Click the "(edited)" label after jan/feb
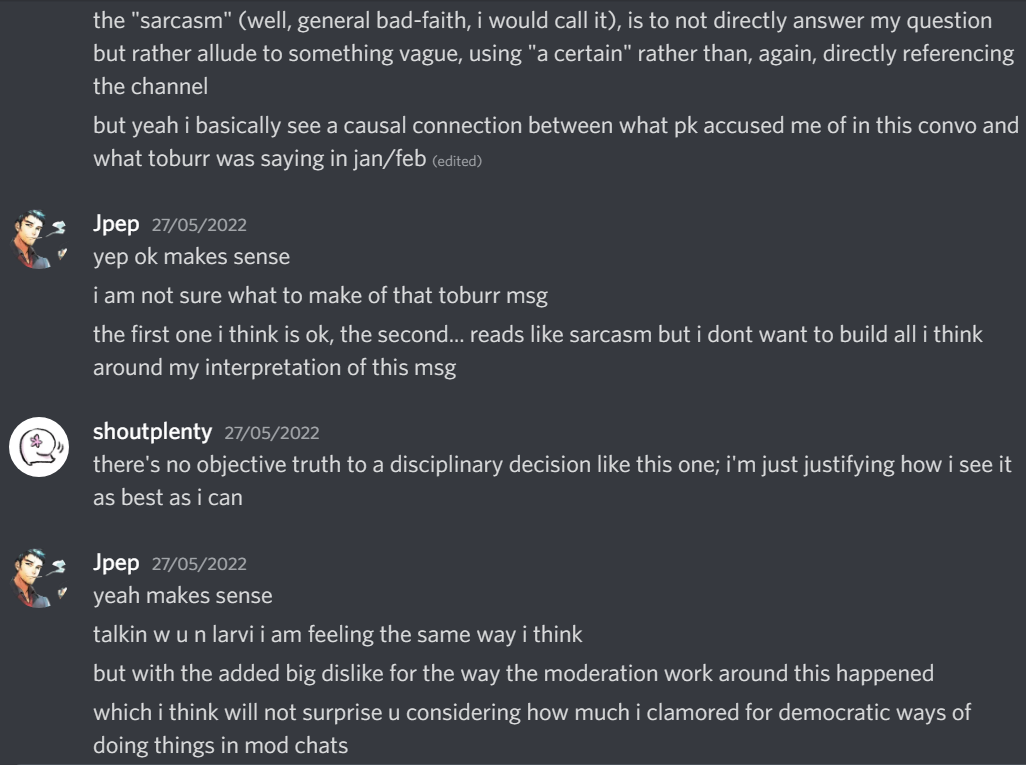This screenshot has width=1026, height=765. [457, 161]
